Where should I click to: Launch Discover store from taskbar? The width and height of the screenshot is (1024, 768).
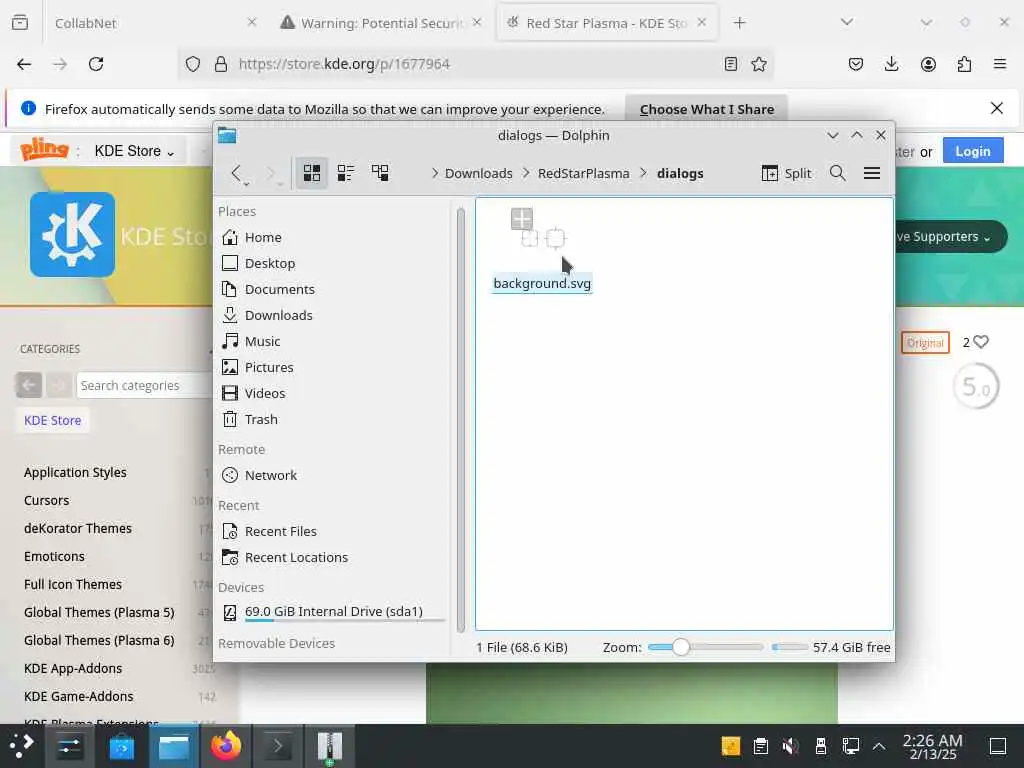pyautogui.click(x=121, y=746)
